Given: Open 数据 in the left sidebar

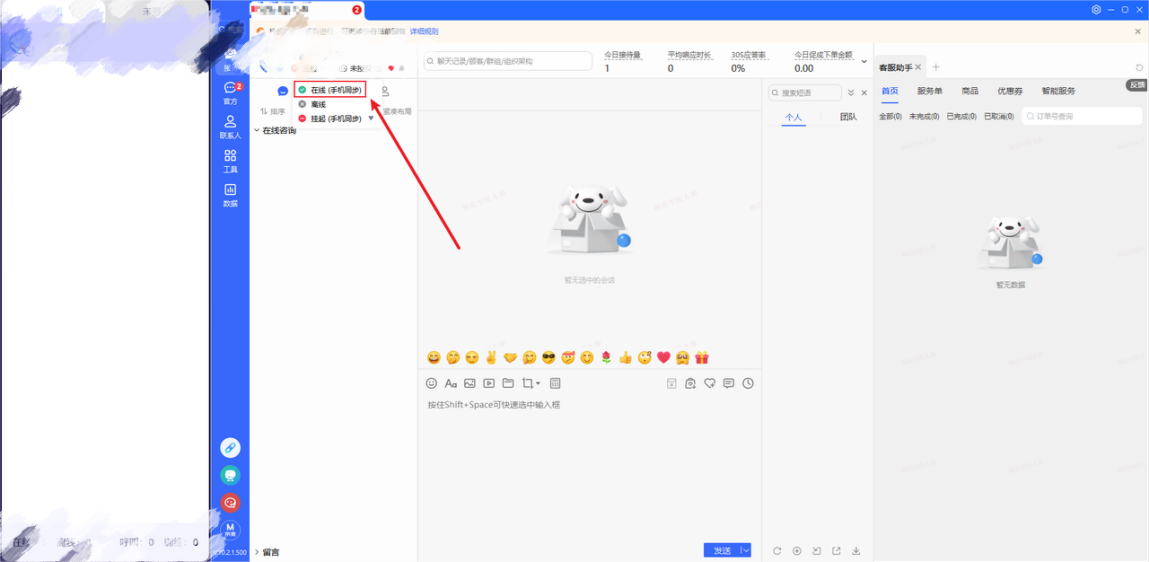Looking at the screenshot, I should (230, 195).
